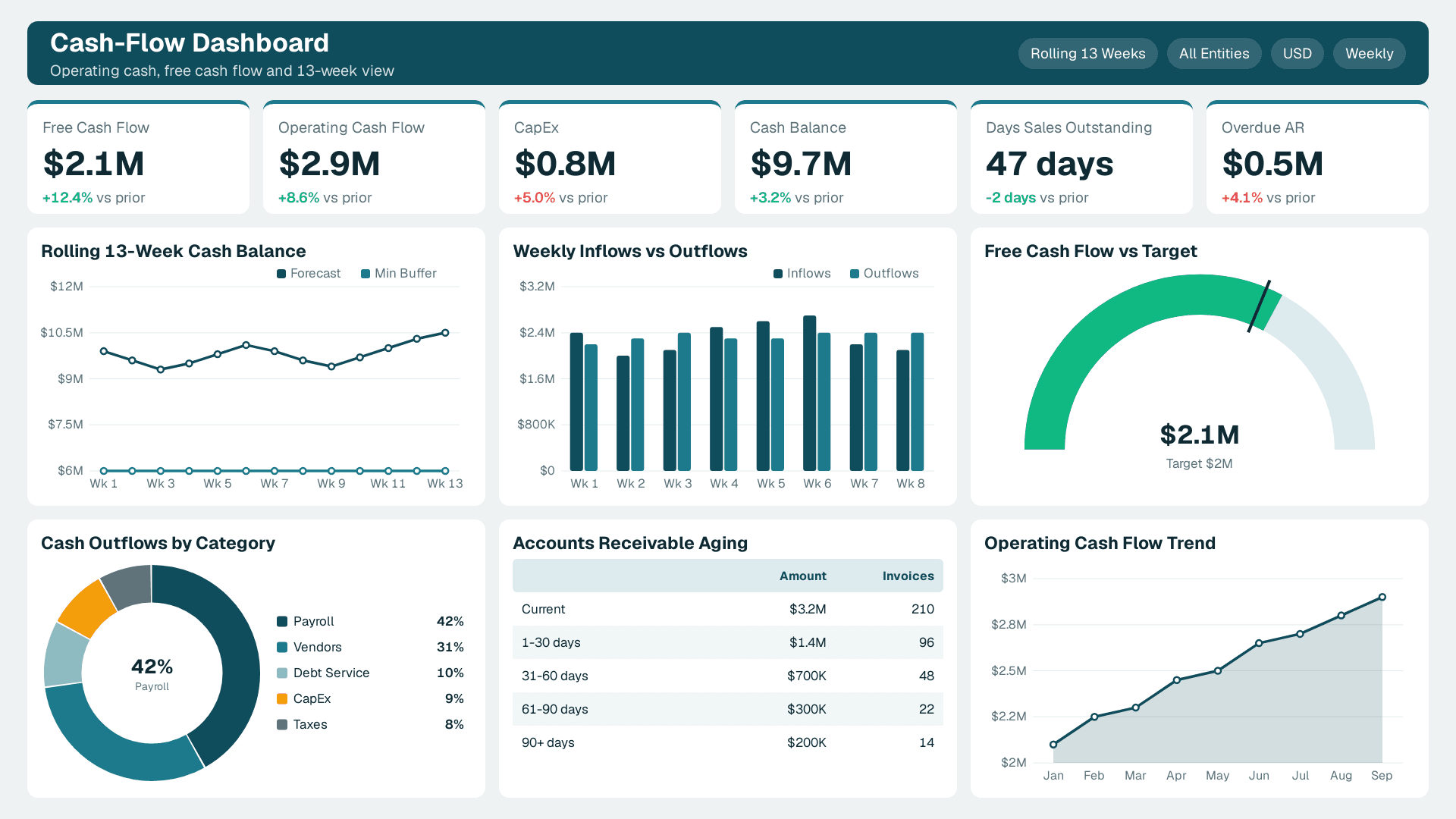Click the Wk 13 forecast data point

[x=445, y=333]
